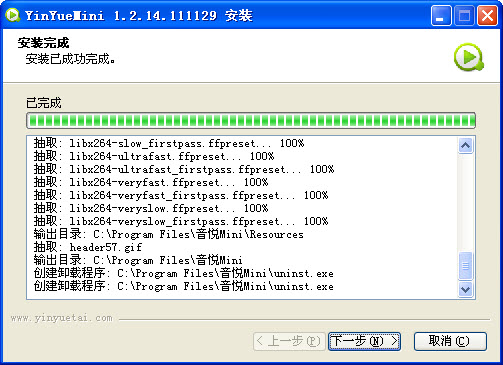
Task: Select log line ending with 音悦Mini\Resources
Action: 169,234
